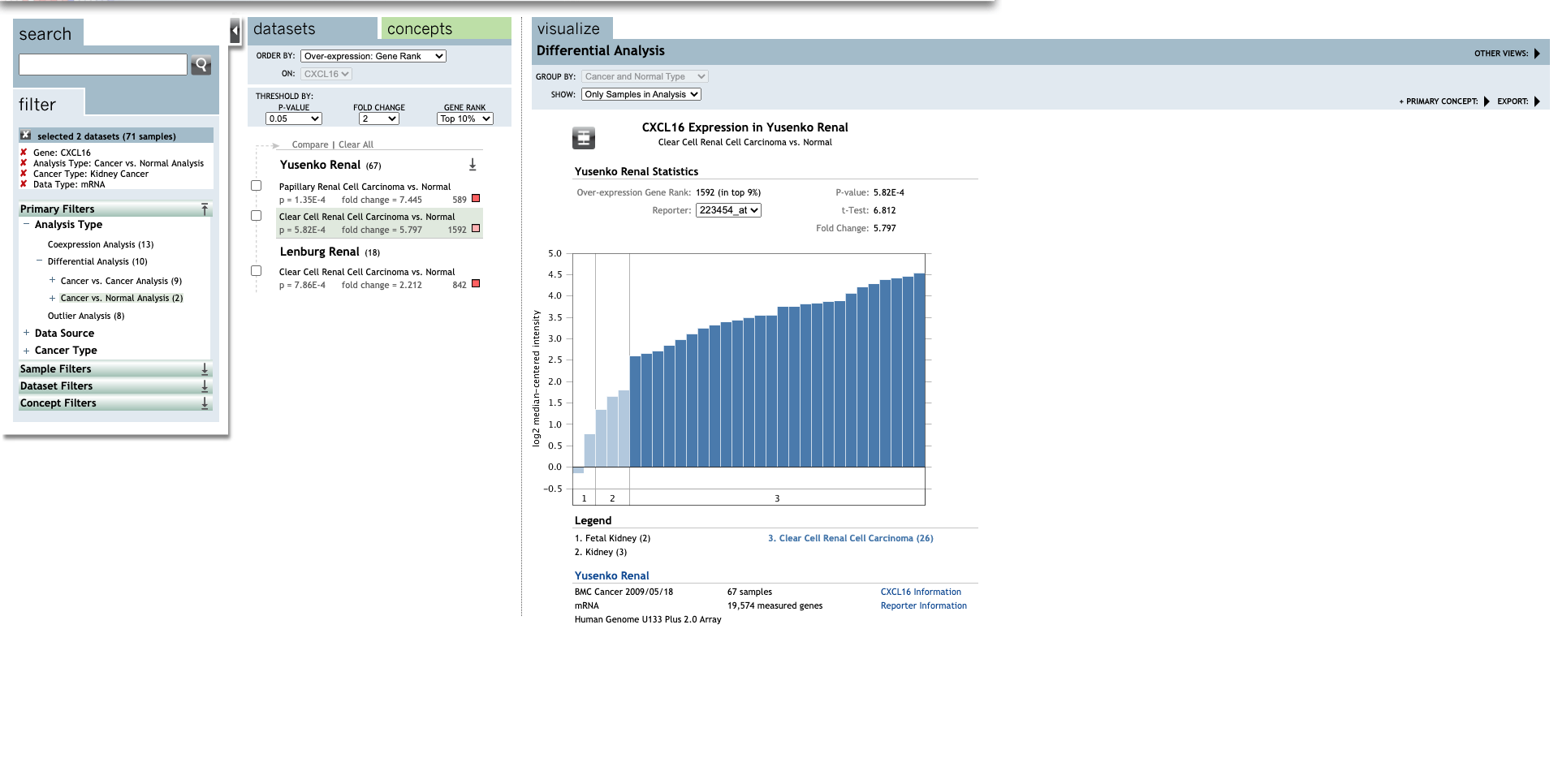Click legend entry 1. Fetal Kidney (2)
The image size is (1558, 784).
pos(612,538)
